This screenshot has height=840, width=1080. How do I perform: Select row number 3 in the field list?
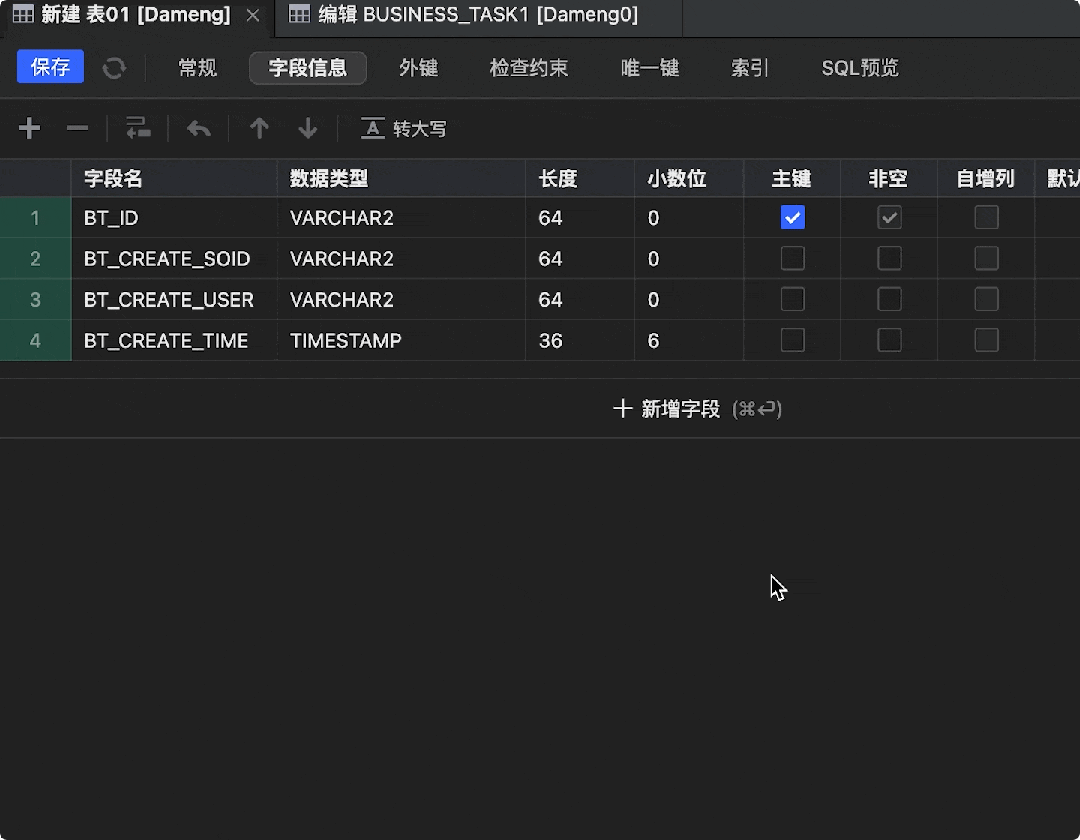coord(36,299)
